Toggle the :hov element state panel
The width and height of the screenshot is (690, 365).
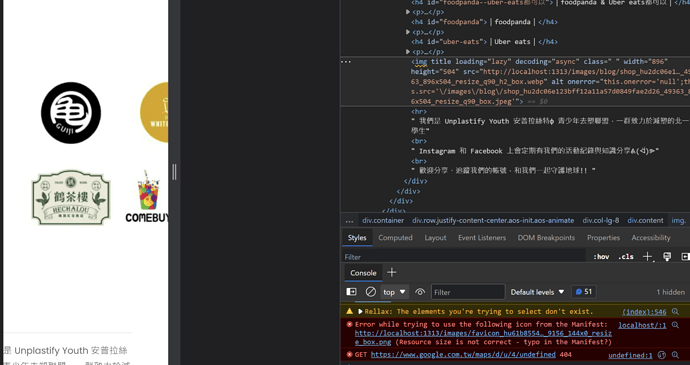(601, 257)
